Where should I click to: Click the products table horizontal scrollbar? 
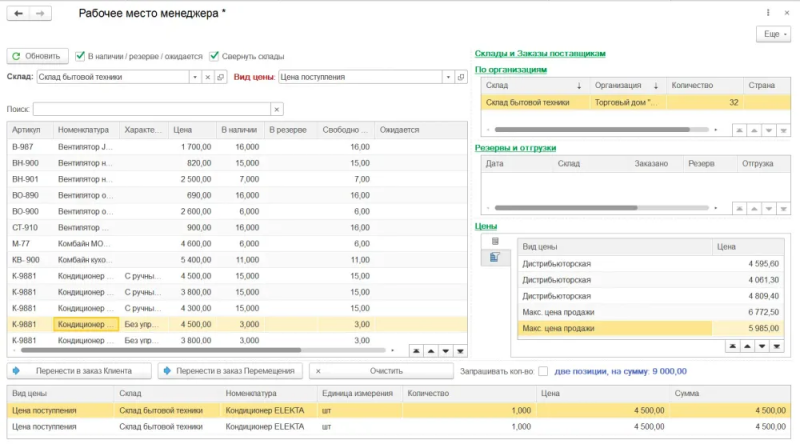(161, 350)
